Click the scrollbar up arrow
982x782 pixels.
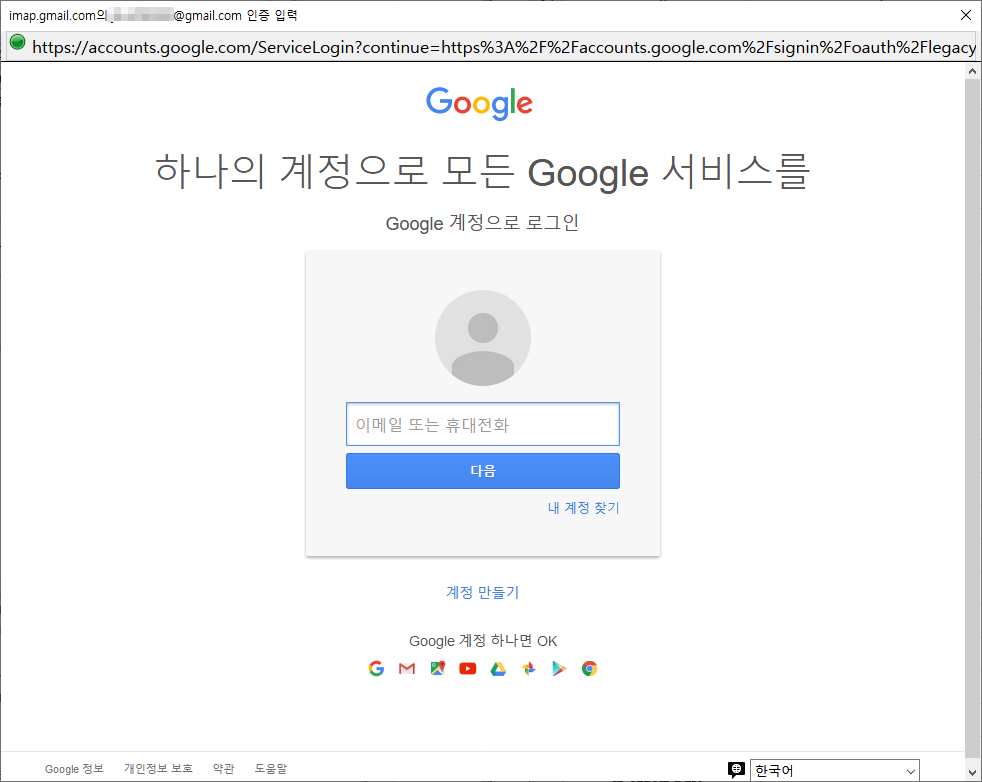pos(972,71)
